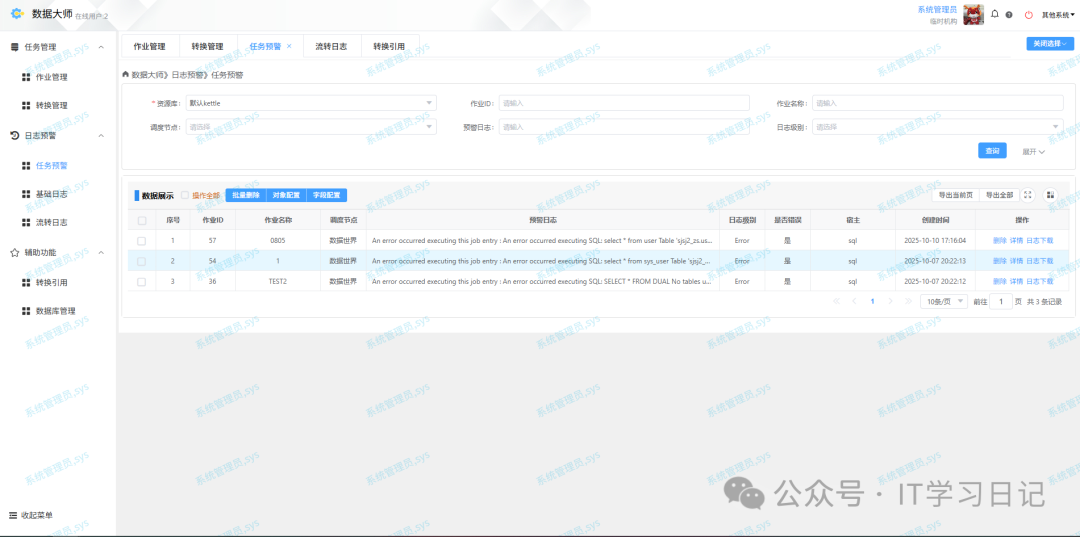Open 转换引用 in the sidebar
The image size is (1080, 537).
(x=52, y=282)
